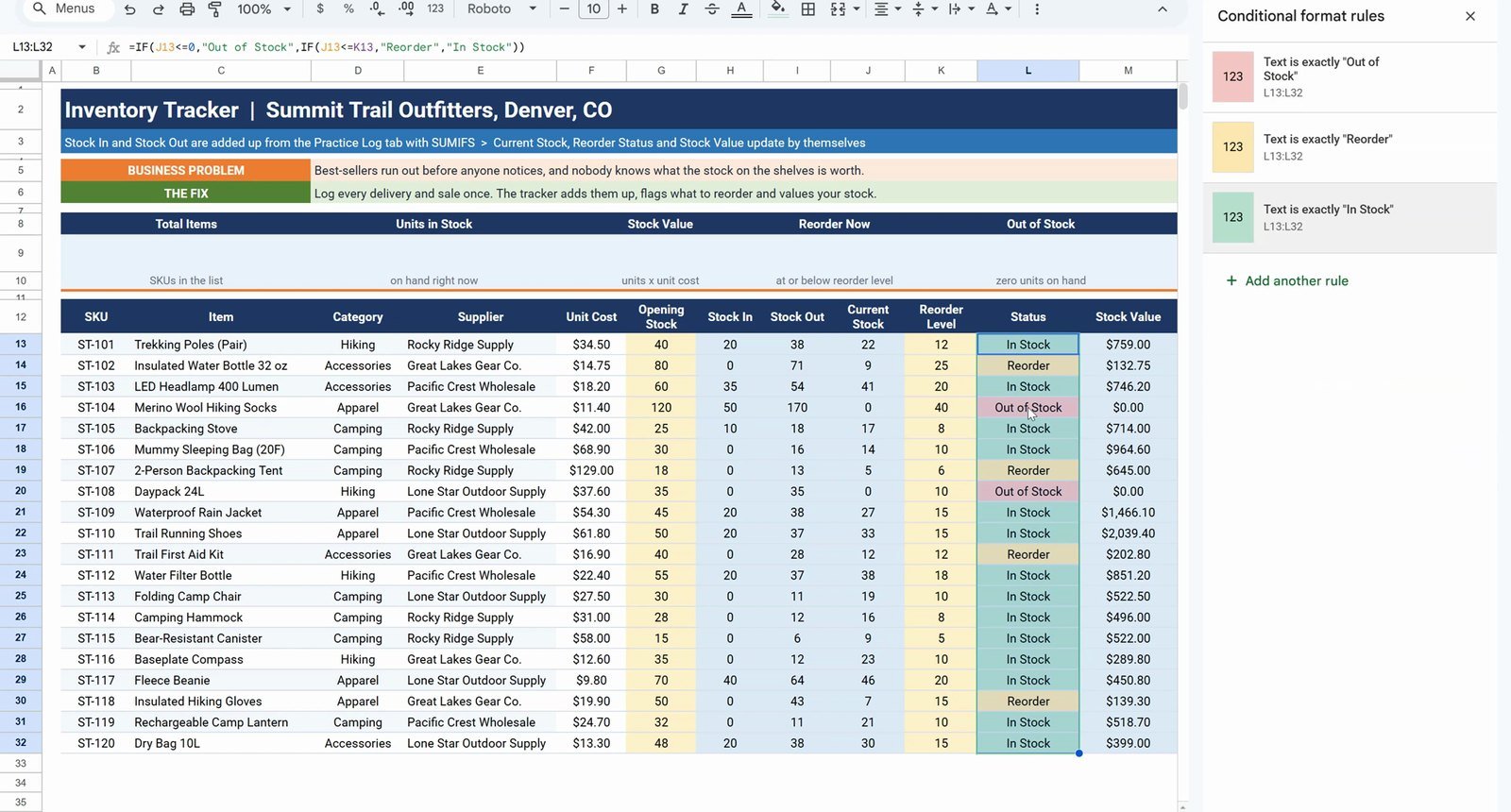Open text rotation dropdown
Viewport: 1511px width, 812px height.
pyautogui.click(x=998, y=8)
